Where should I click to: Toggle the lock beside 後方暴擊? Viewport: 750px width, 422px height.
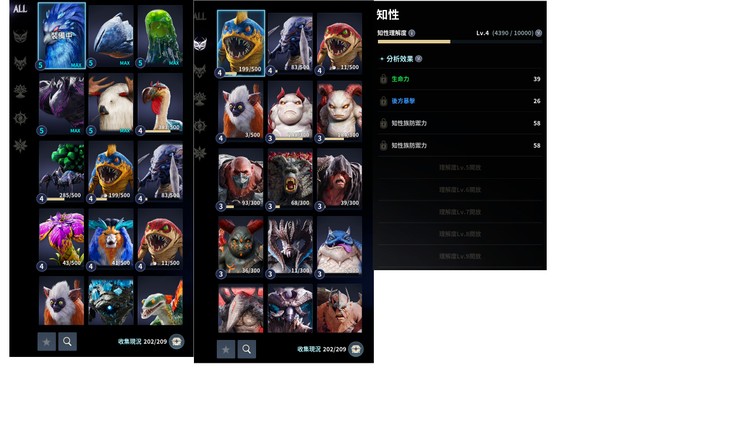pyautogui.click(x=383, y=101)
